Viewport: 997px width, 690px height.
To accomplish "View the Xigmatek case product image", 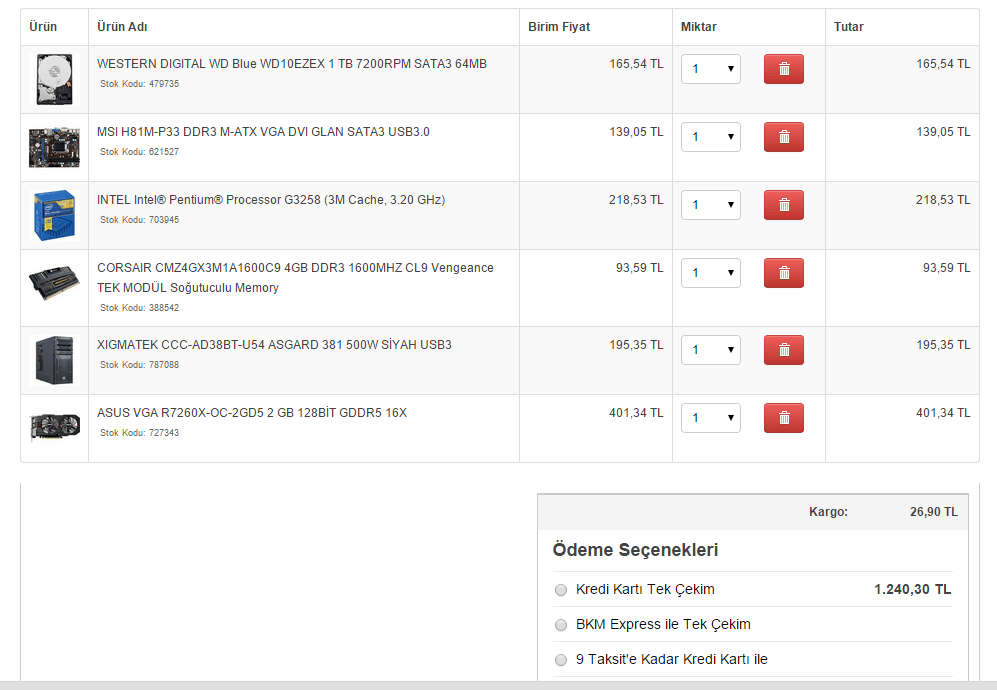I will [x=54, y=360].
